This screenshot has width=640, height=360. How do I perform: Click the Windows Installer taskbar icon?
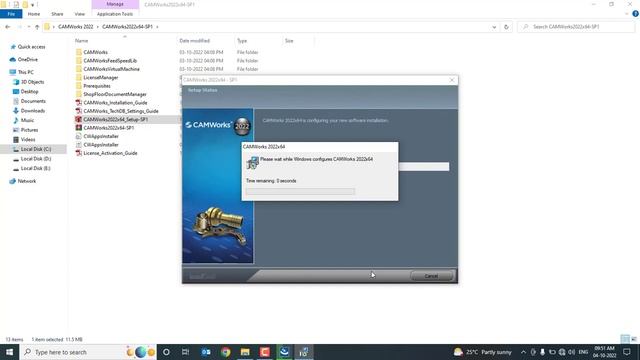(304, 352)
